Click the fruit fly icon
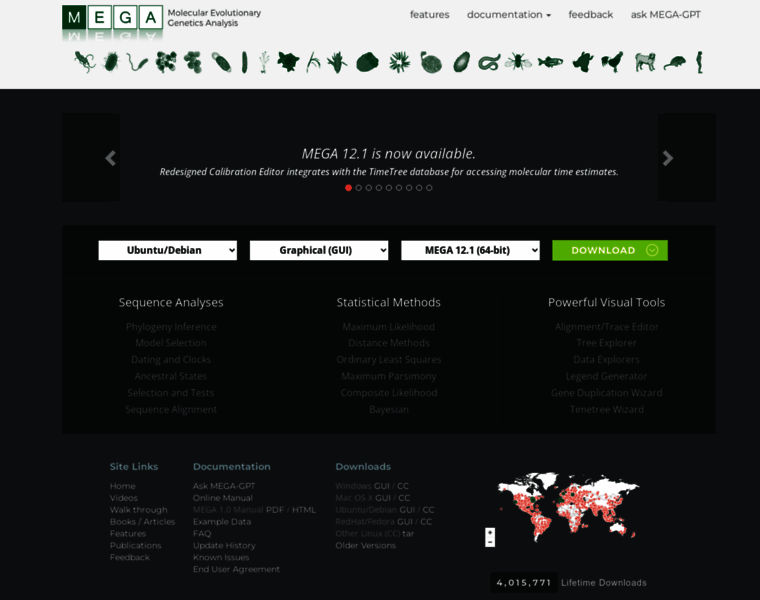 click(518, 62)
